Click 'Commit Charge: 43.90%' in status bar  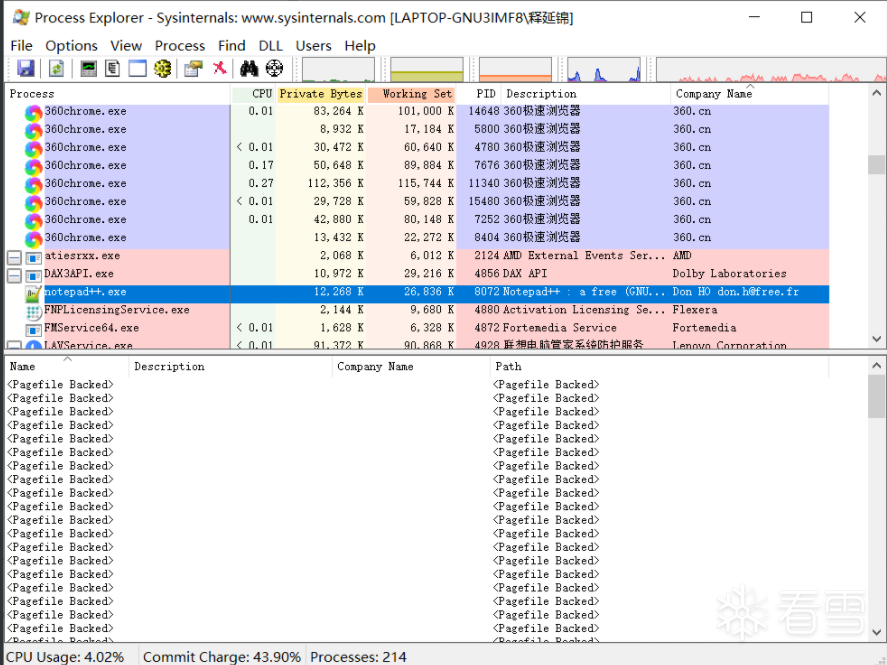(222, 657)
